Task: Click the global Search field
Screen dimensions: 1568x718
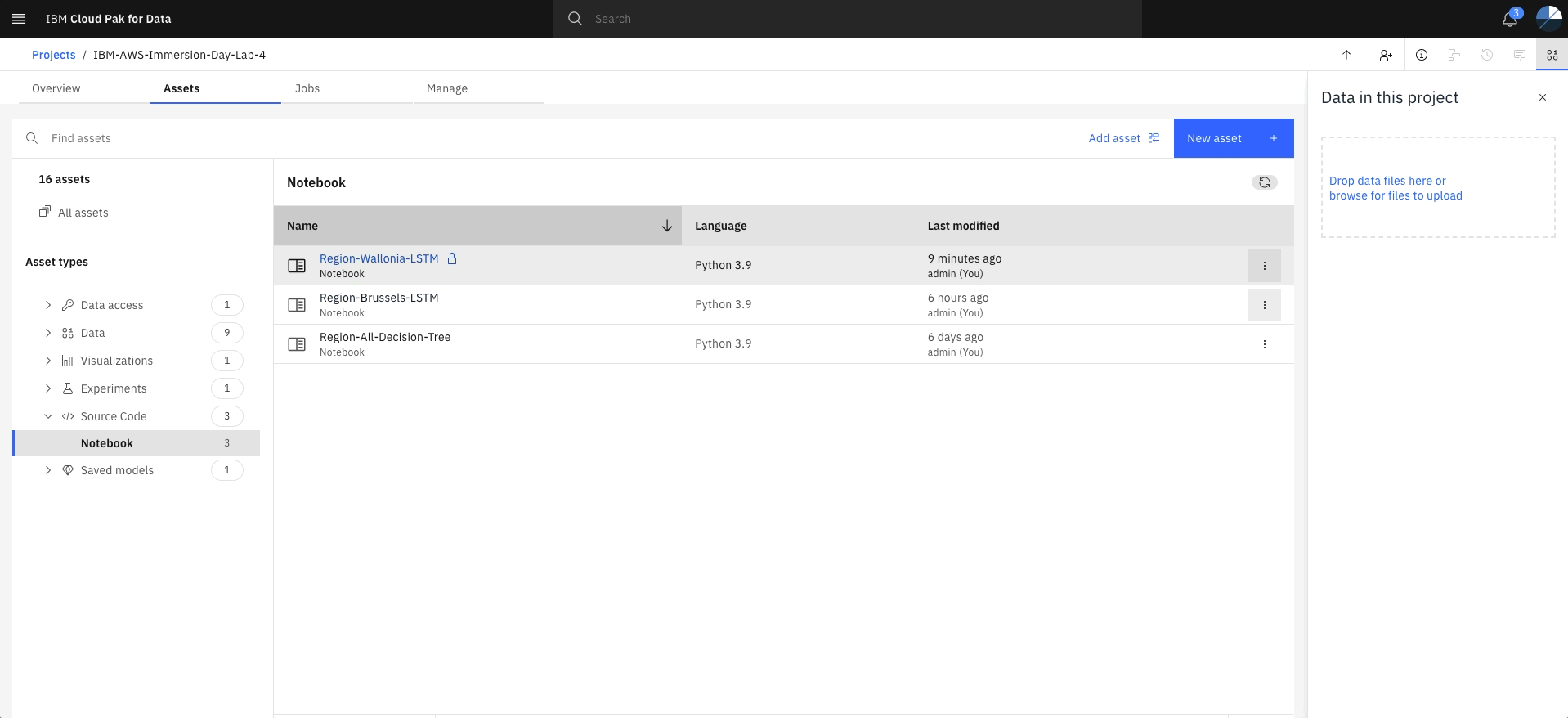Action: (848, 19)
